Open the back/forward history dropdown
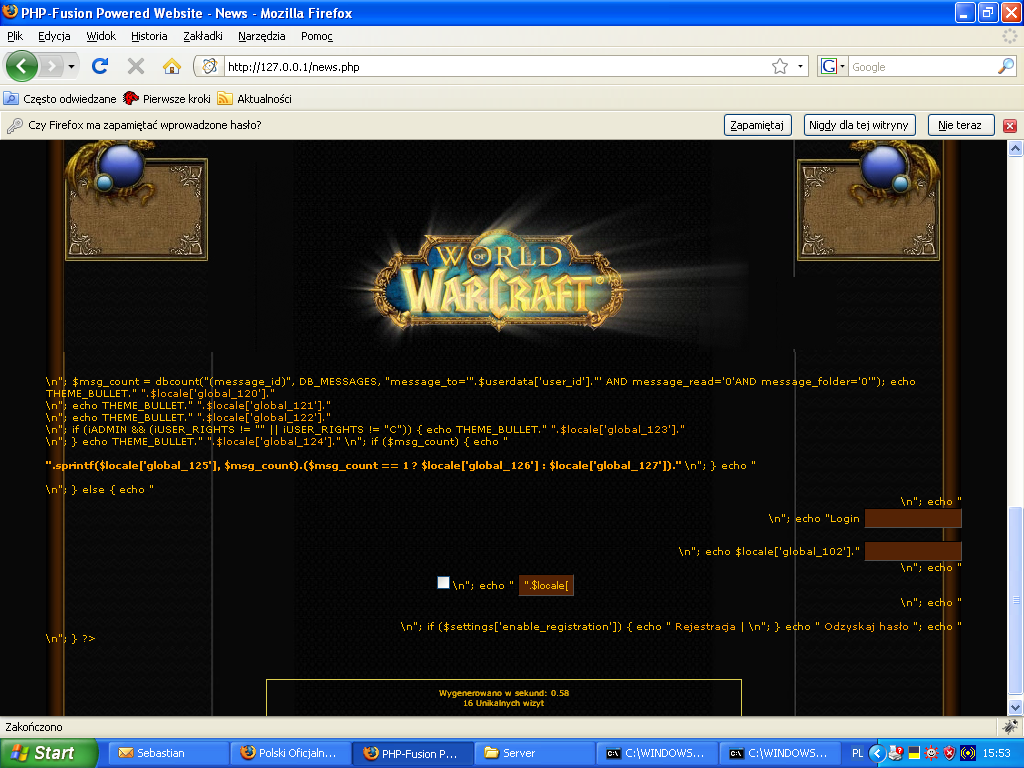This screenshot has width=1024, height=768. 70,67
